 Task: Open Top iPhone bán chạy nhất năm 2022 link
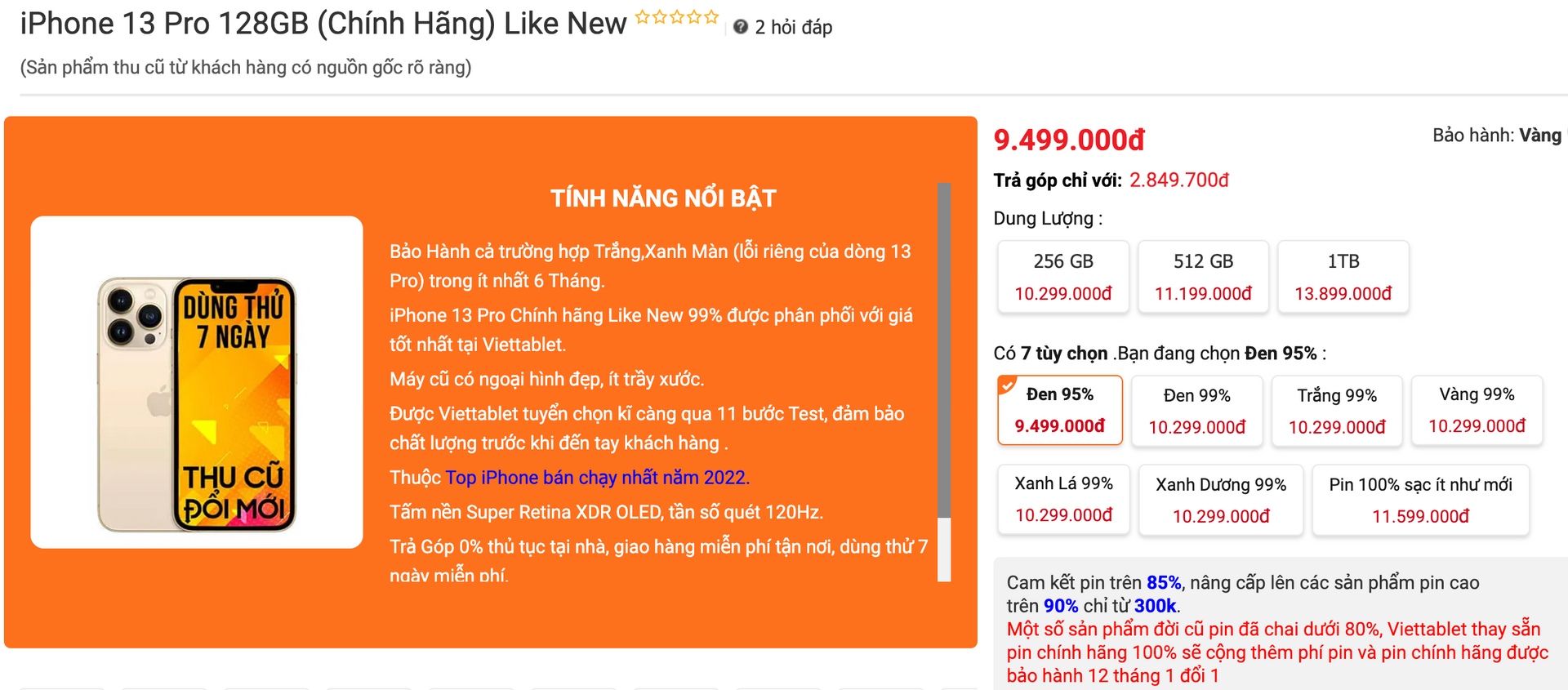tap(597, 478)
